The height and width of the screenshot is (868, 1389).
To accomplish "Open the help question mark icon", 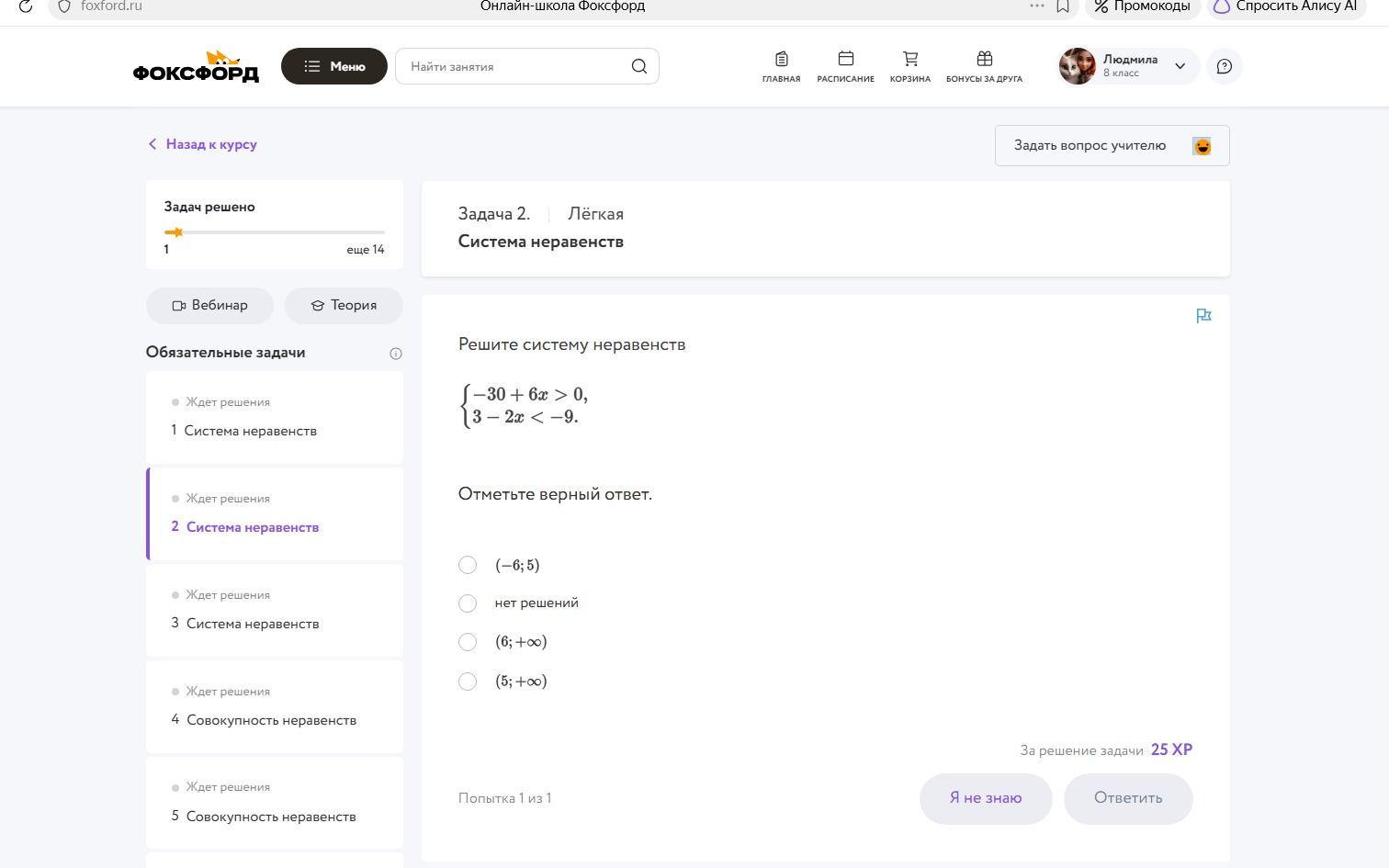I will click(x=1225, y=66).
